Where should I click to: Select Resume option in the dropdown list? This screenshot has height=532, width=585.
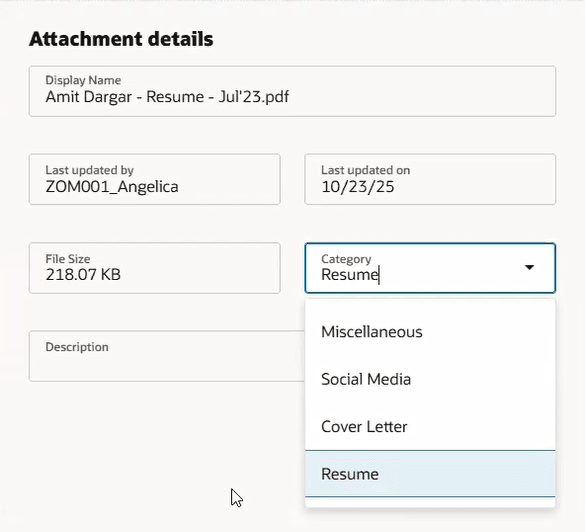430,474
